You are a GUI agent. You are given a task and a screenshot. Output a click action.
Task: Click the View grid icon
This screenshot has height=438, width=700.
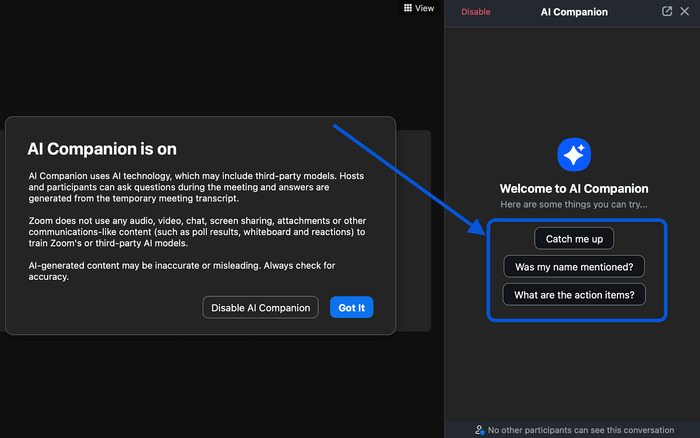coord(408,8)
